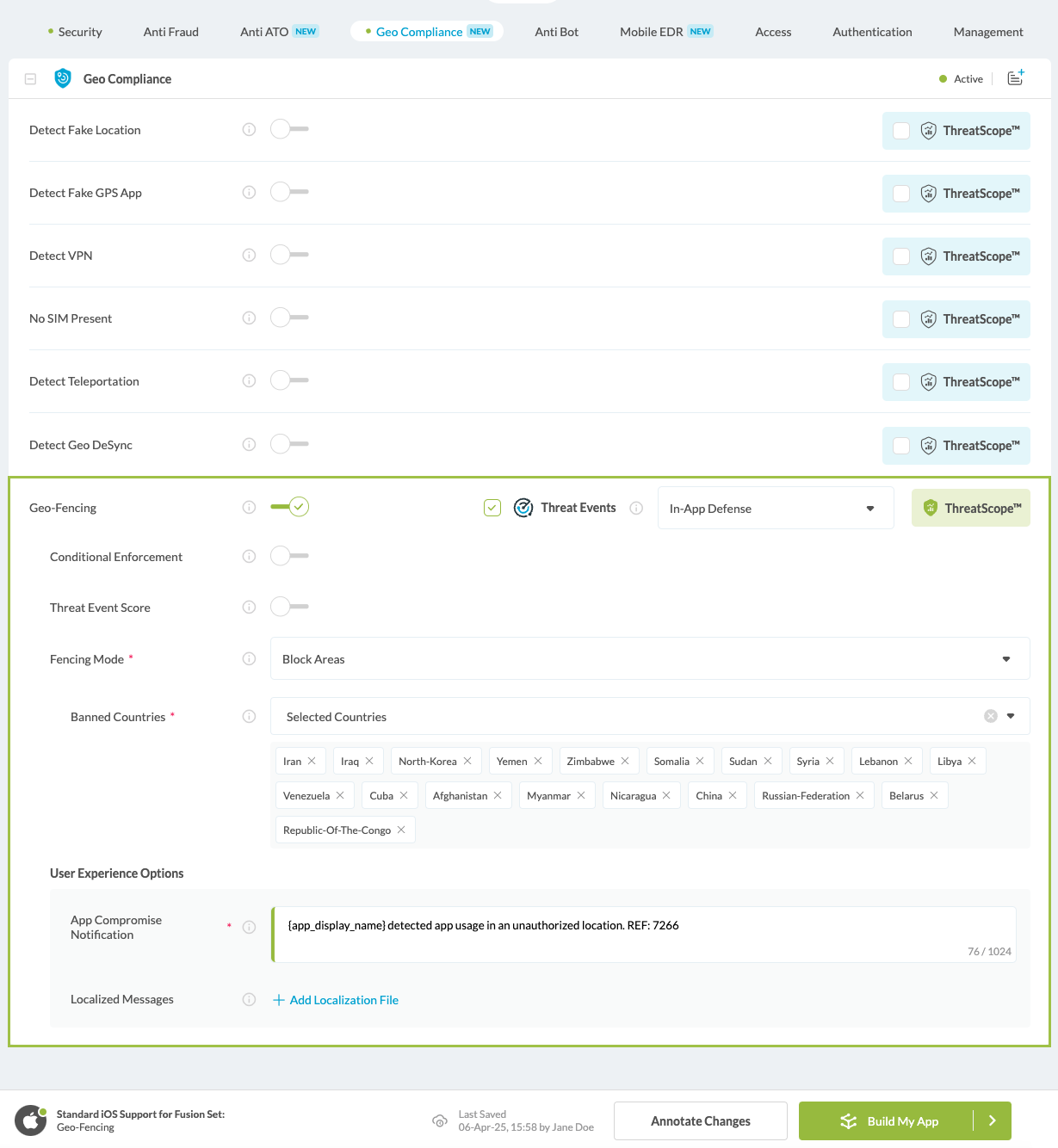Collapse the Geo Compliance section
This screenshot has width=1058, height=1148.
[x=30, y=79]
